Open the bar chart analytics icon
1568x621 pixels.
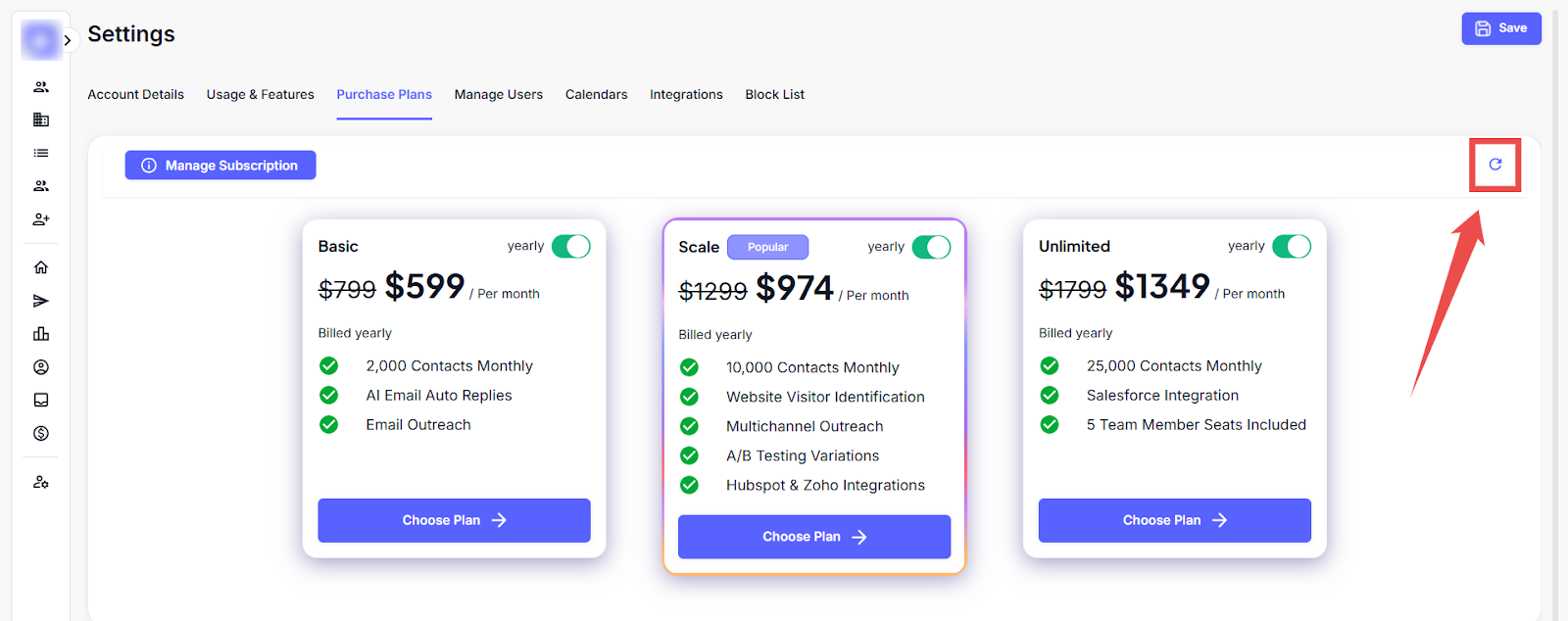click(x=41, y=334)
